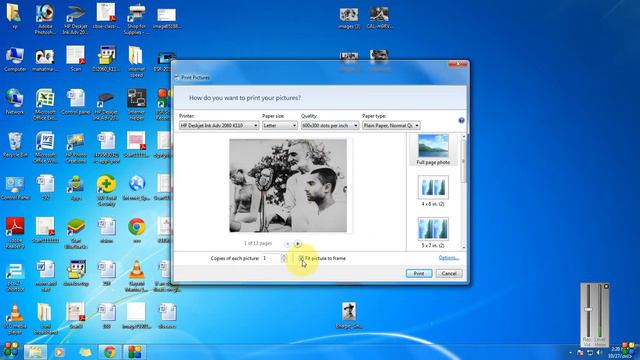The height and width of the screenshot is (360, 640).
Task: Show hidden tray icons arrow
Action: click(570, 352)
